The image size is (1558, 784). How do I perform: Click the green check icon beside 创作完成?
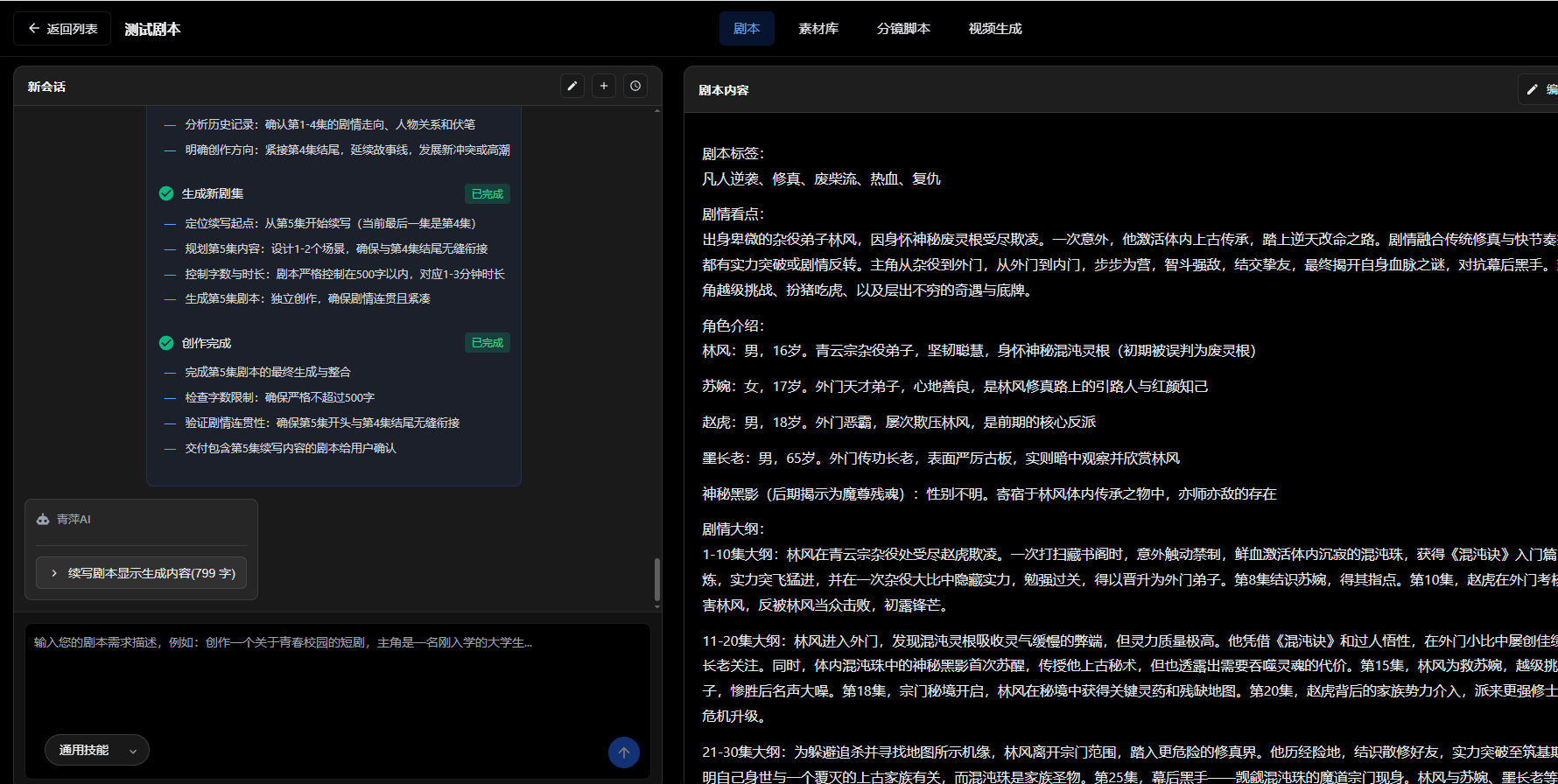tap(166, 343)
